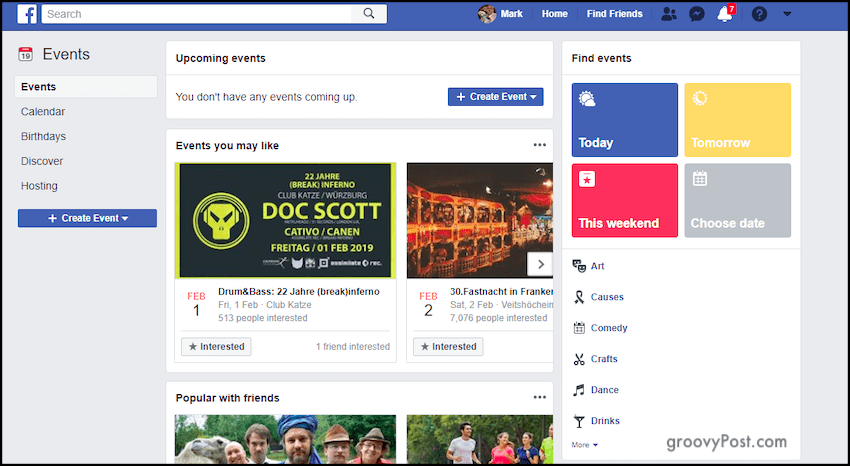Open the friend requests icon
This screenshot has height=466, width=850.
[x=669, y=14]
